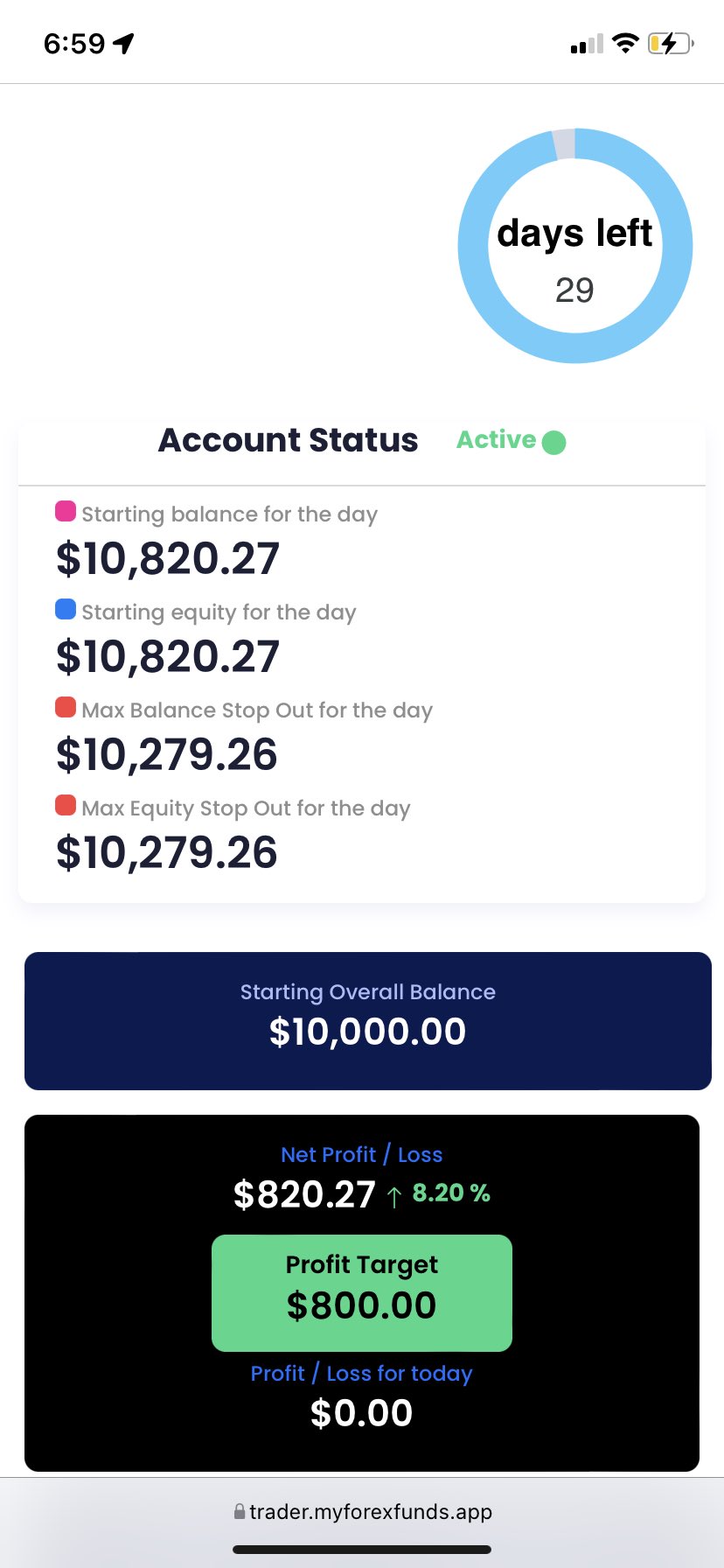724x1568 pixels.
Task: Tap the location arrow icon in status bar
Action: (x=123, y=43)
